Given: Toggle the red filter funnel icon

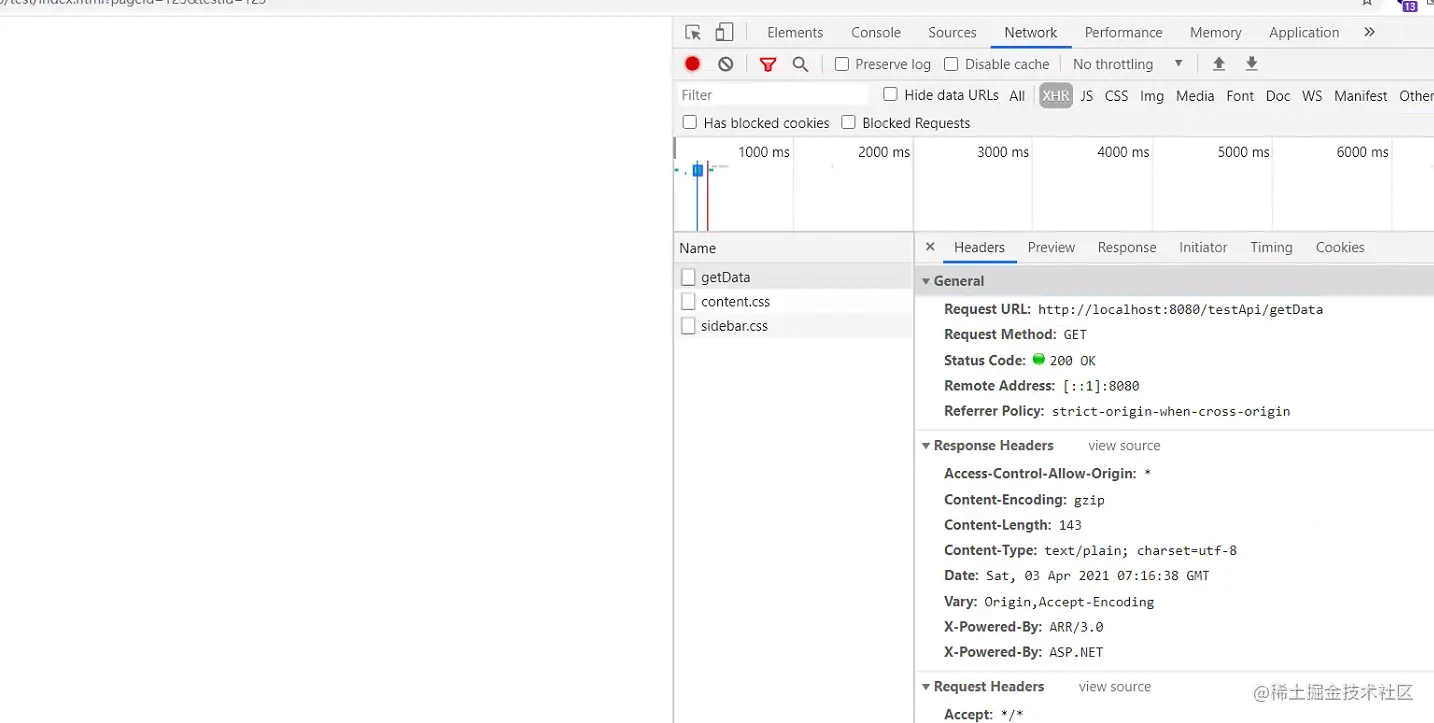Looking at the screenshot, I should pos(768,64).
